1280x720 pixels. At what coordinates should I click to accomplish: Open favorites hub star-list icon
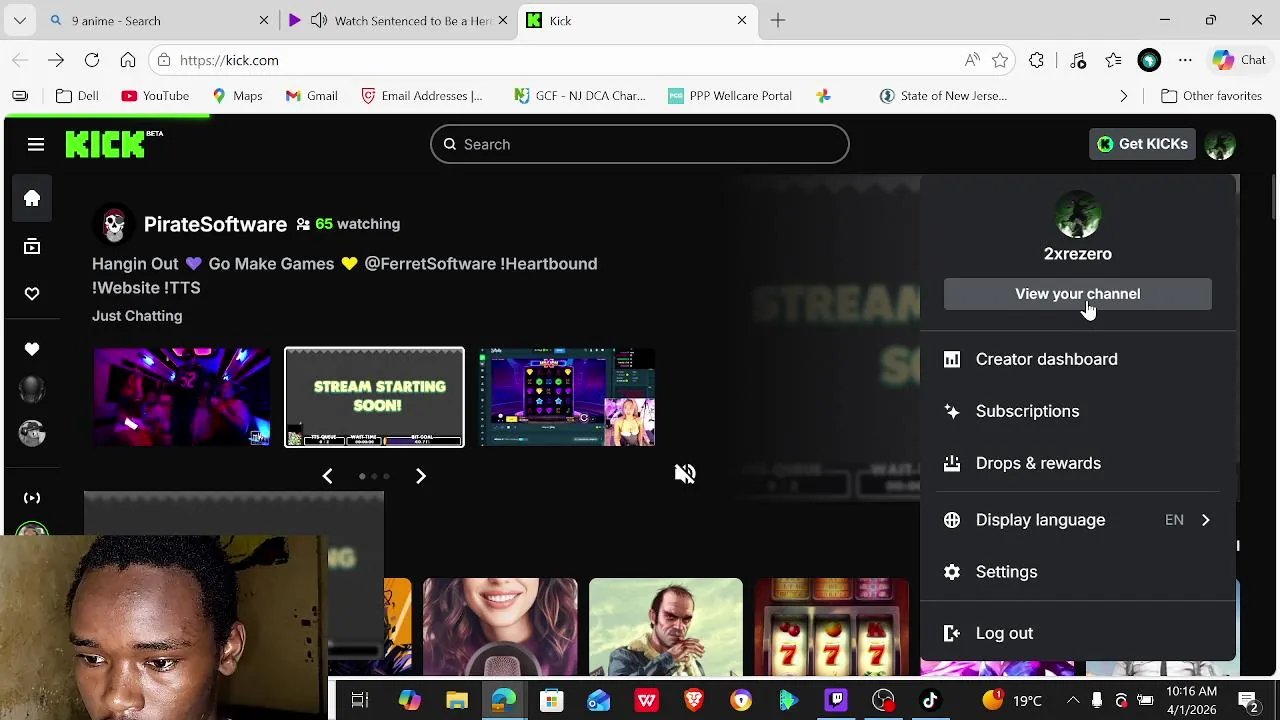pos(1113,60)
